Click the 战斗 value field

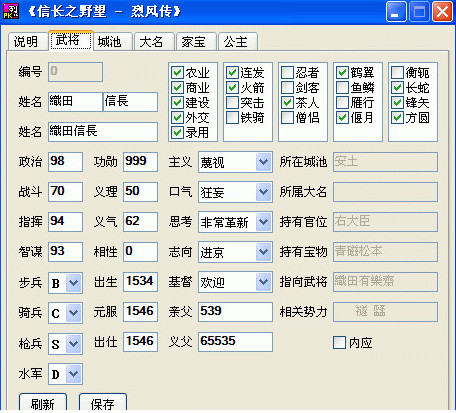pos(65,192)
